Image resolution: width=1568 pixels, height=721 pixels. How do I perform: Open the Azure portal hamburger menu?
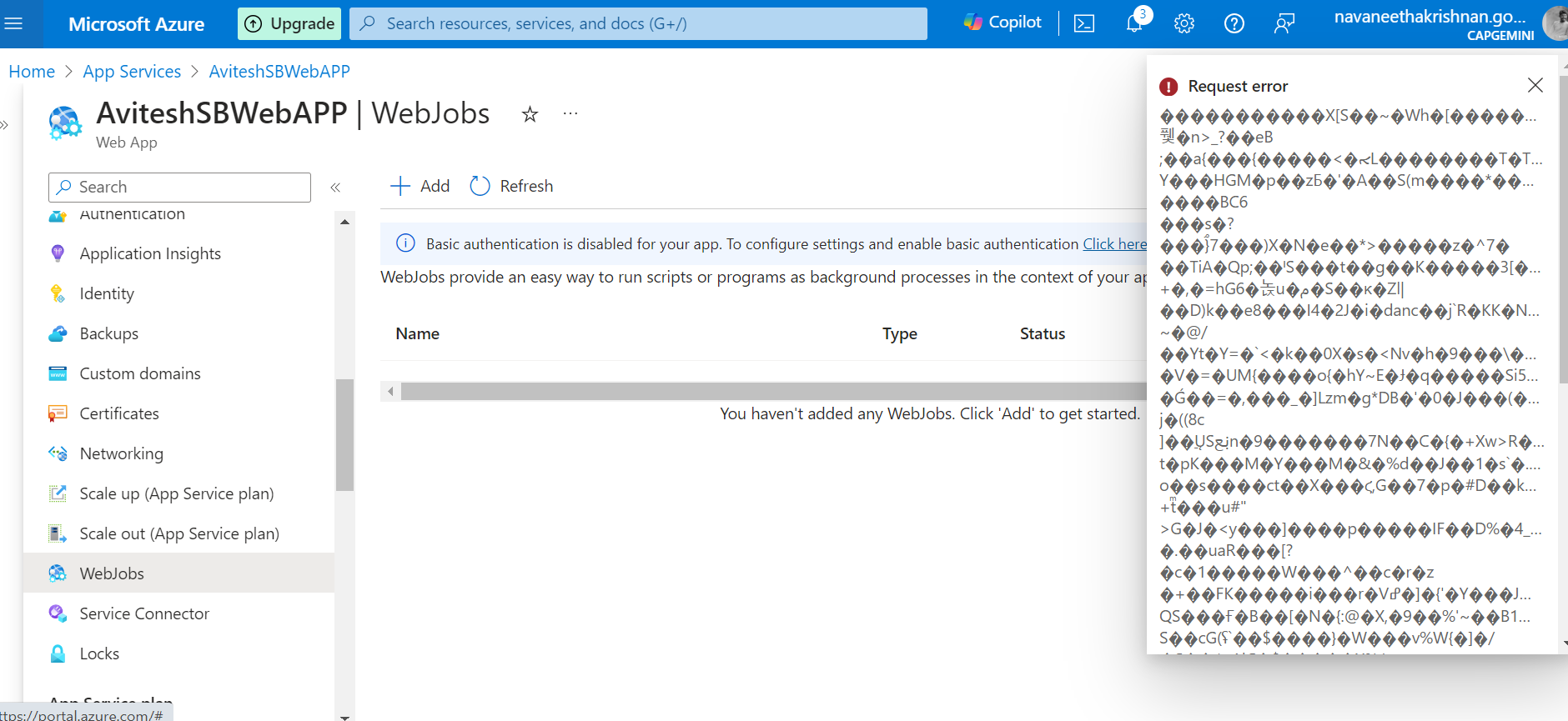(13, 23)
